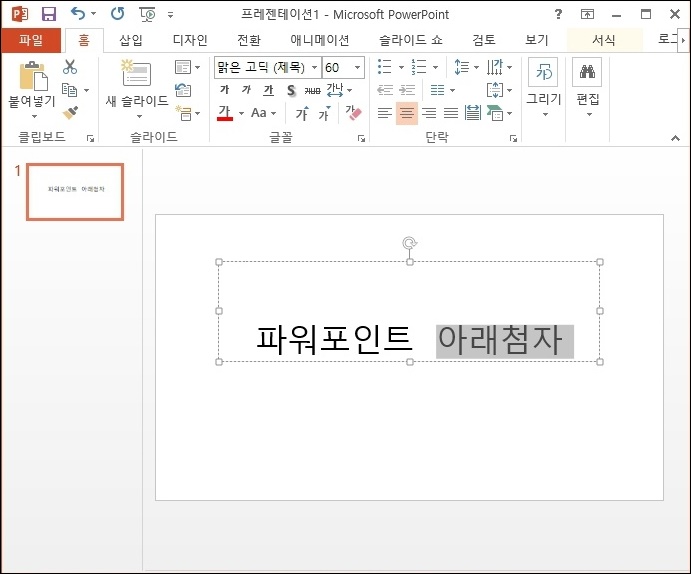The width and height of the screenshot is (691, 574).
Task: Clear all formatting eraser icon
Action: click(353, 113)
